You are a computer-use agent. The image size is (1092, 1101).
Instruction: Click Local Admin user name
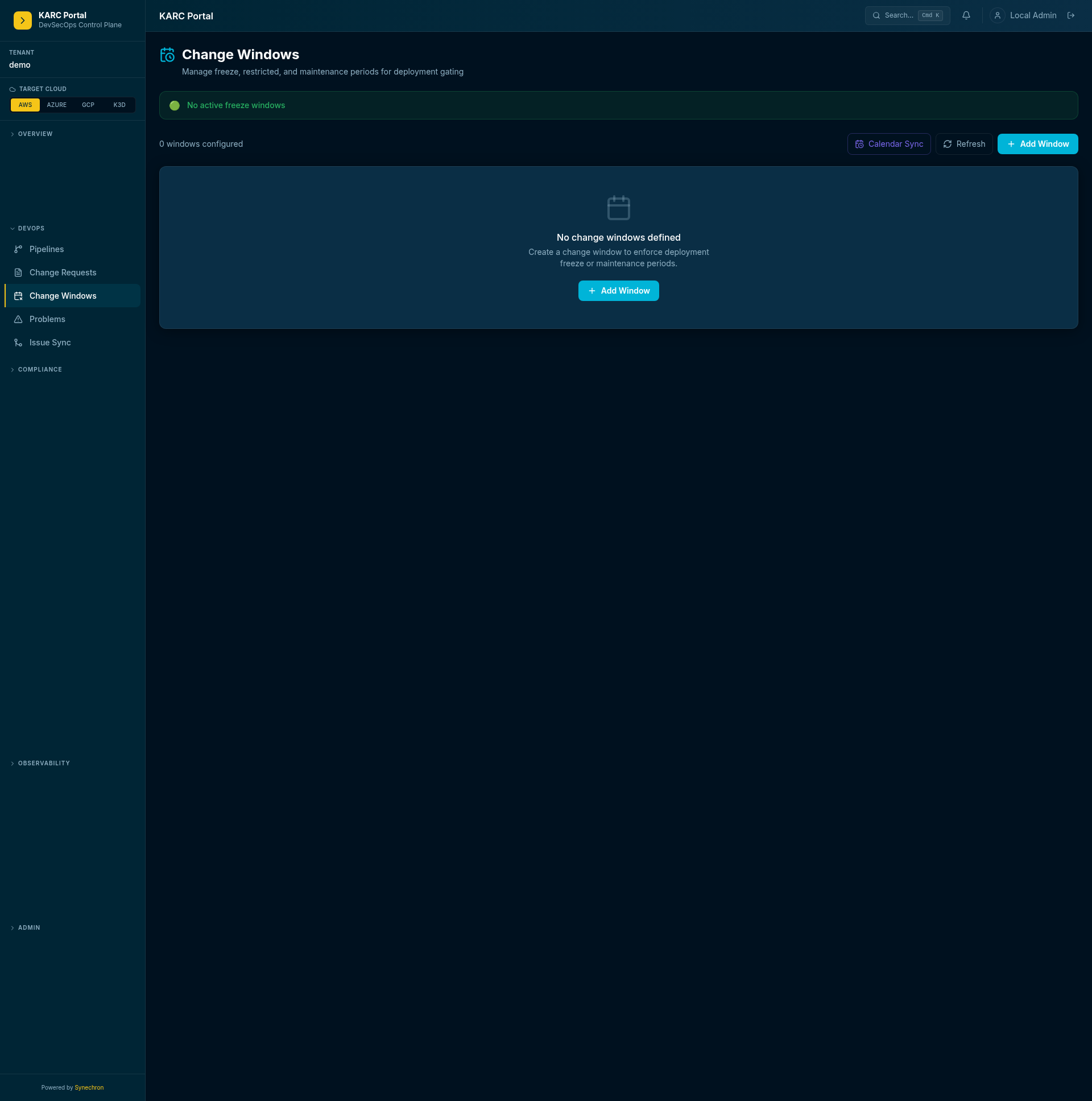1033,15
